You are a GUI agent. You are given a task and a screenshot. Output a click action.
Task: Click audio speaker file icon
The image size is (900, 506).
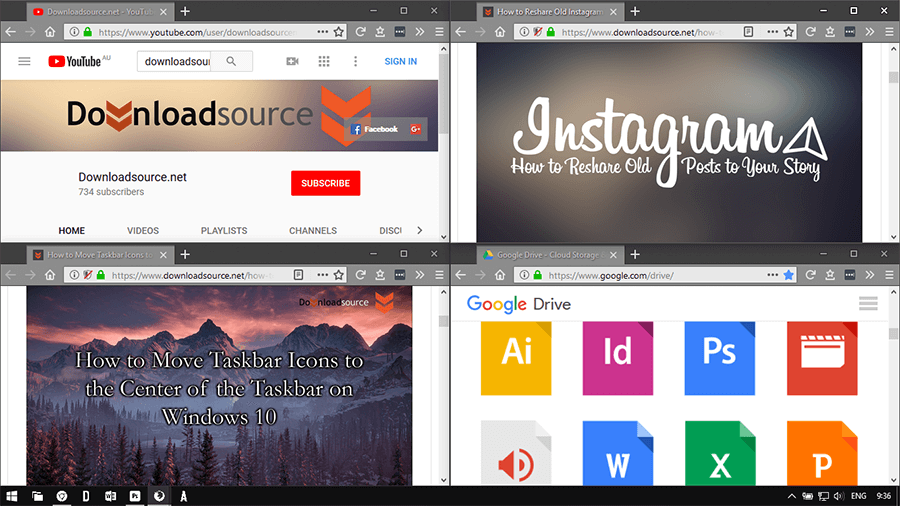point(516,453)
